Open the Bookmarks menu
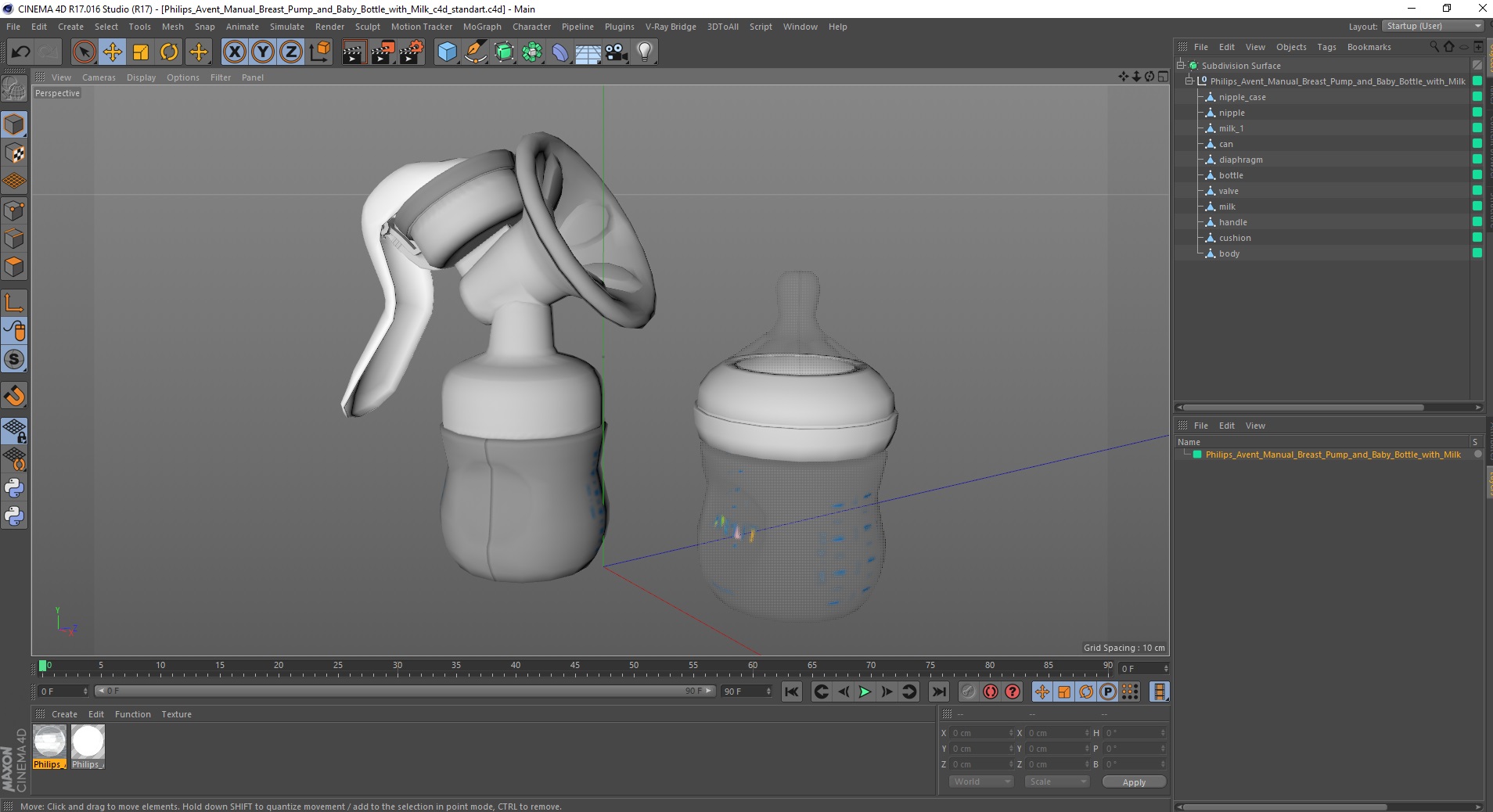 click(1369, 47)
